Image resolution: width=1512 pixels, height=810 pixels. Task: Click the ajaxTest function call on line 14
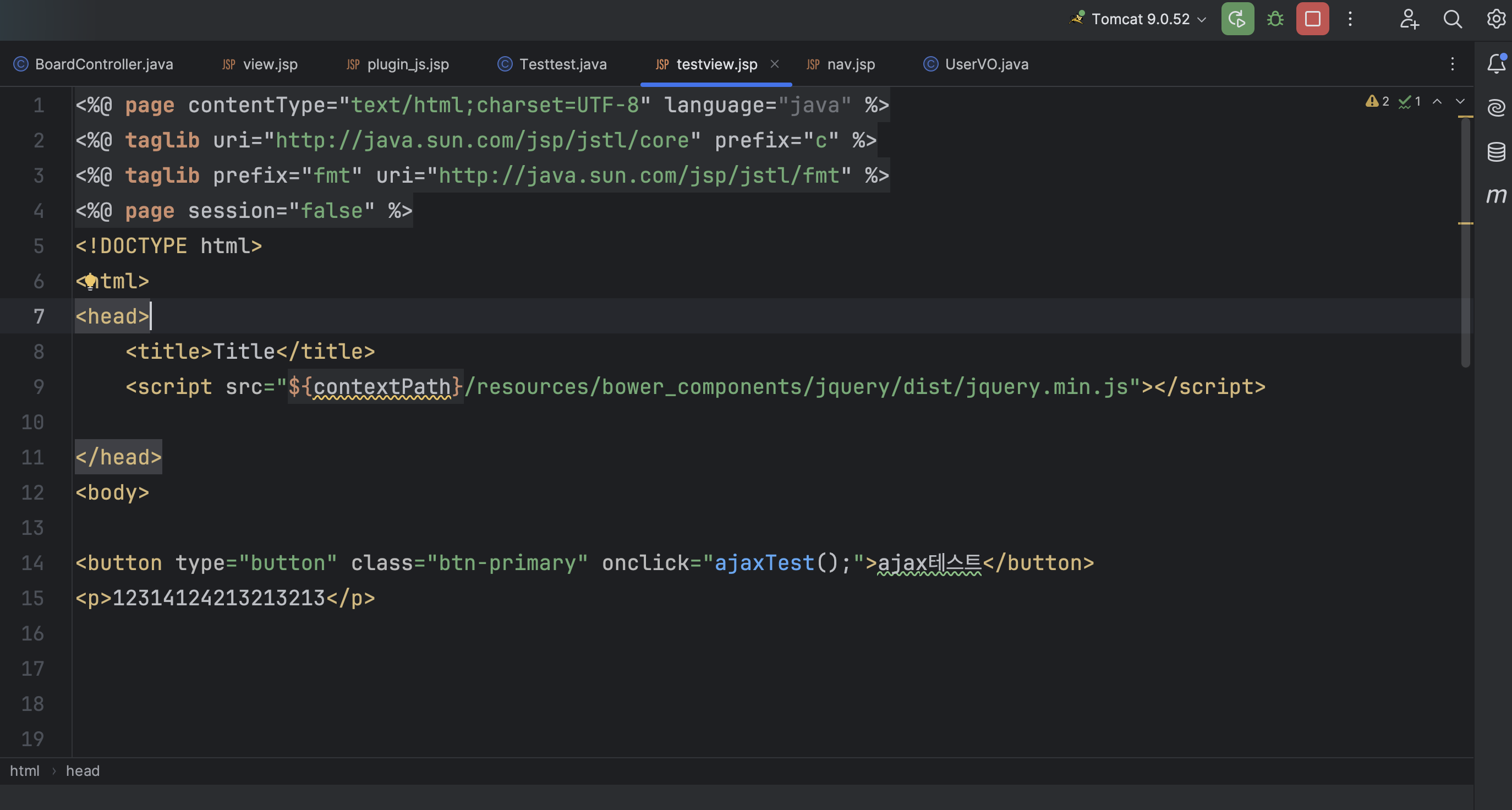click(x=764, y=563)
